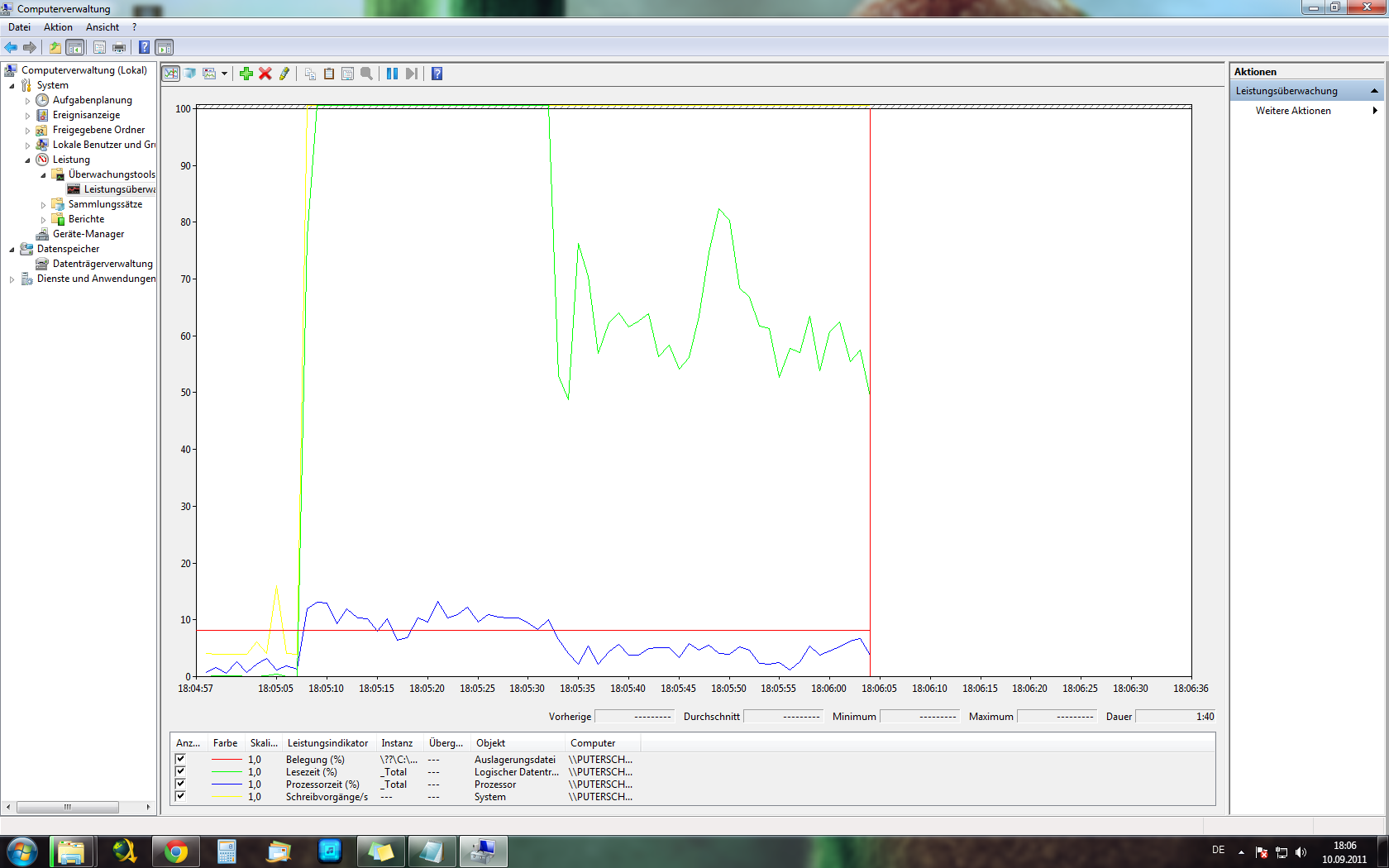Viewport: 1389px width, 868px height.
Task: Expand the Freigegebene Ordner node
Action: 27,131
